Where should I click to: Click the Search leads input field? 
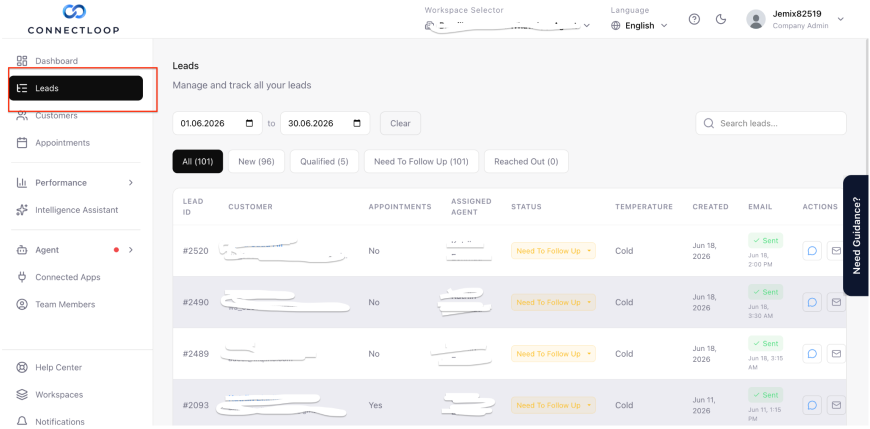coord(771,123)
